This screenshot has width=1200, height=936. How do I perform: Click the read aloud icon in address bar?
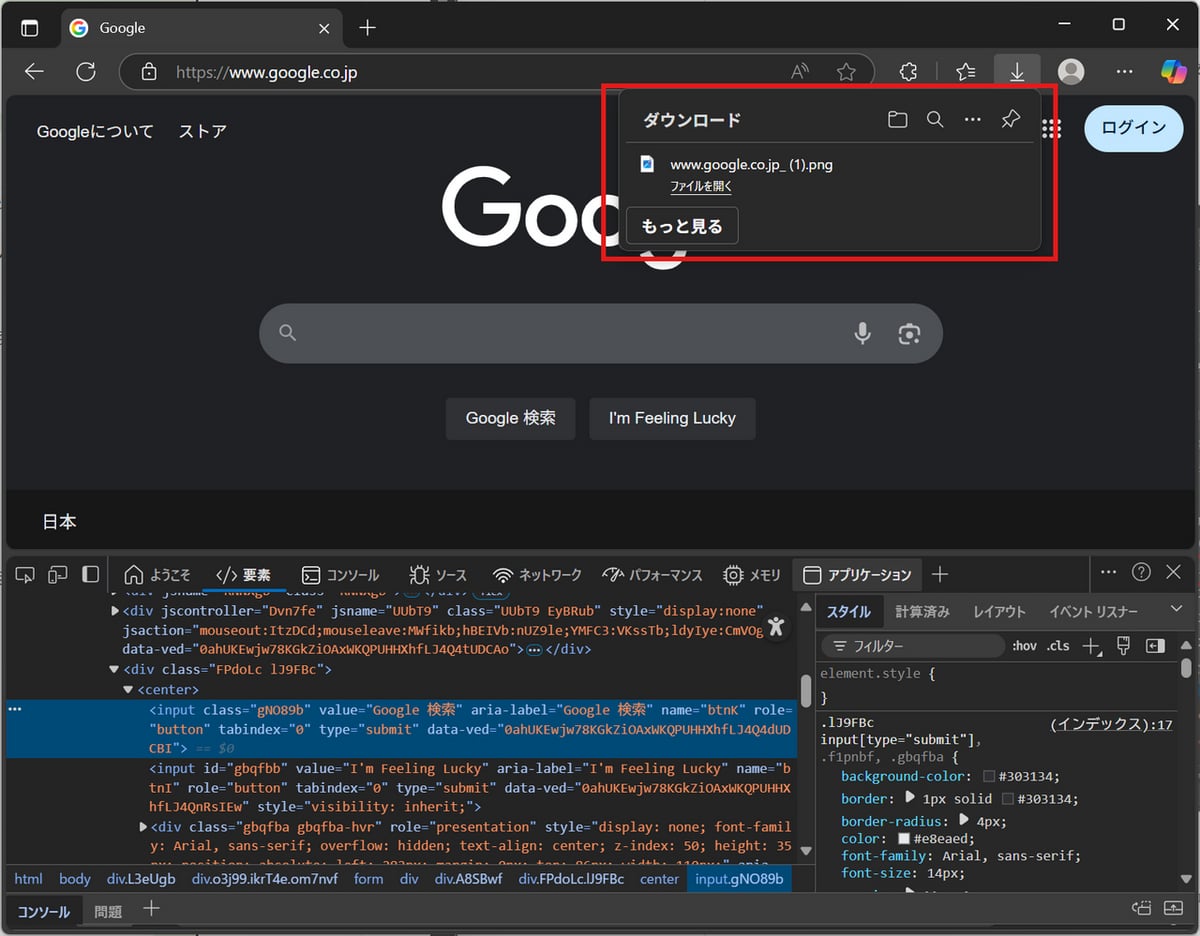point(800,72)
